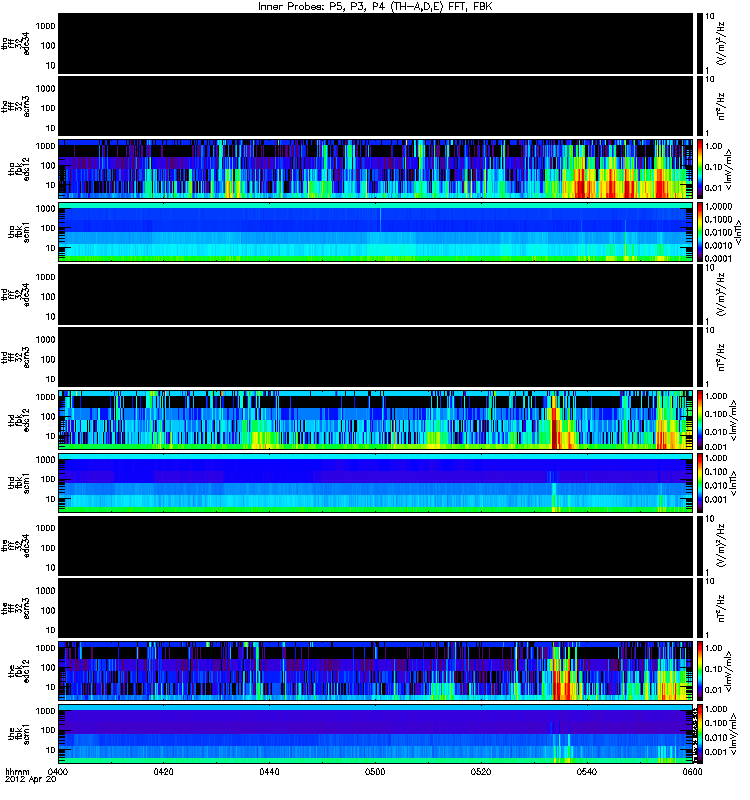Image resolution: width=750 pixels, height=800 pixels.
Task: Select the 0500 time axis label
Action: [x=375, y=771]
